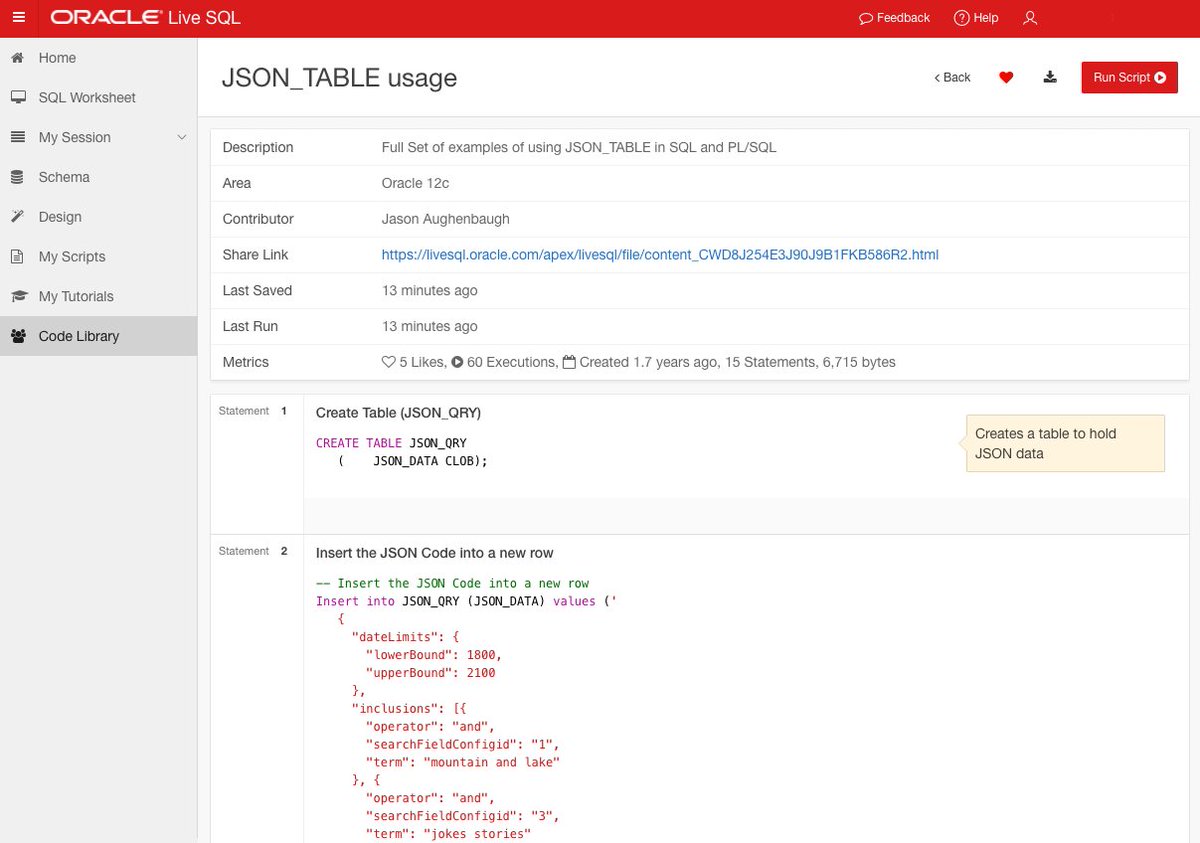Click the JSON_TABLE usage page title
Viewport: 1200px width, 843px height.
pos(339,78)
